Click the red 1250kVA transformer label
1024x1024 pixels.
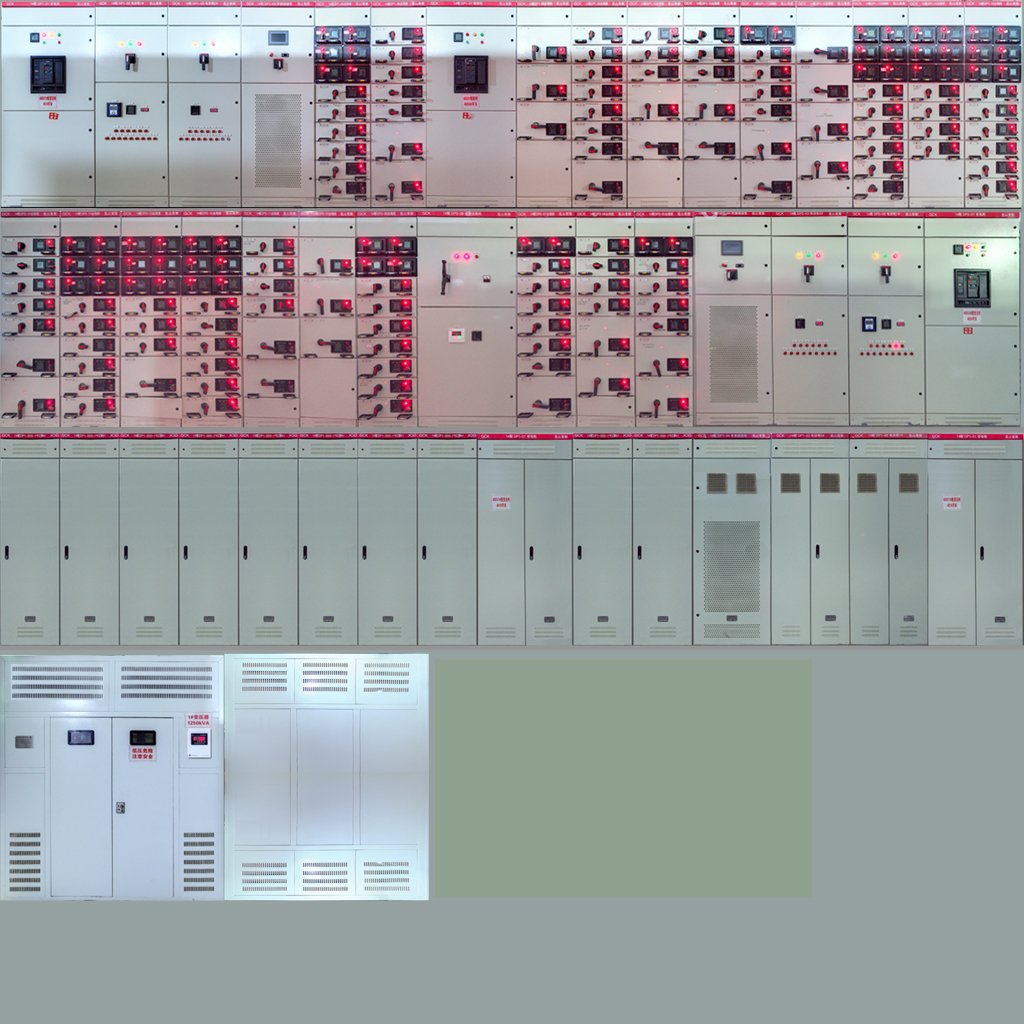tap(198, 720)
